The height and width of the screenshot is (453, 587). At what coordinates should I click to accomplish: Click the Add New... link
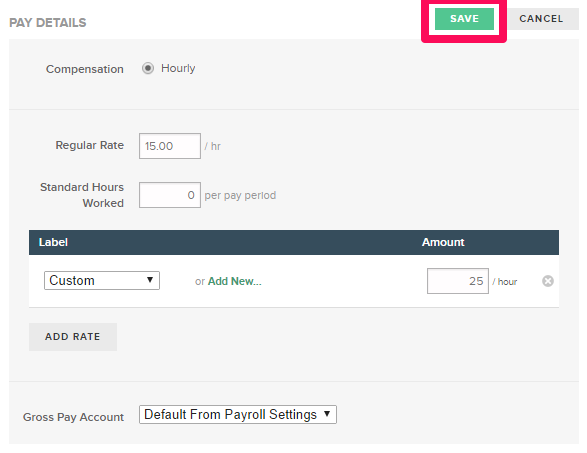235,281
